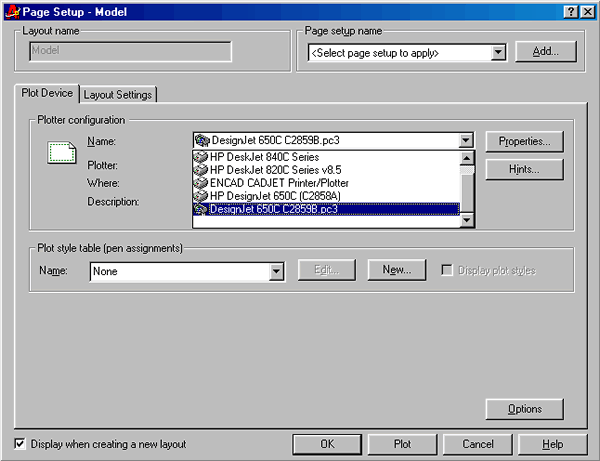Click the Properties... button

point(524,142)
